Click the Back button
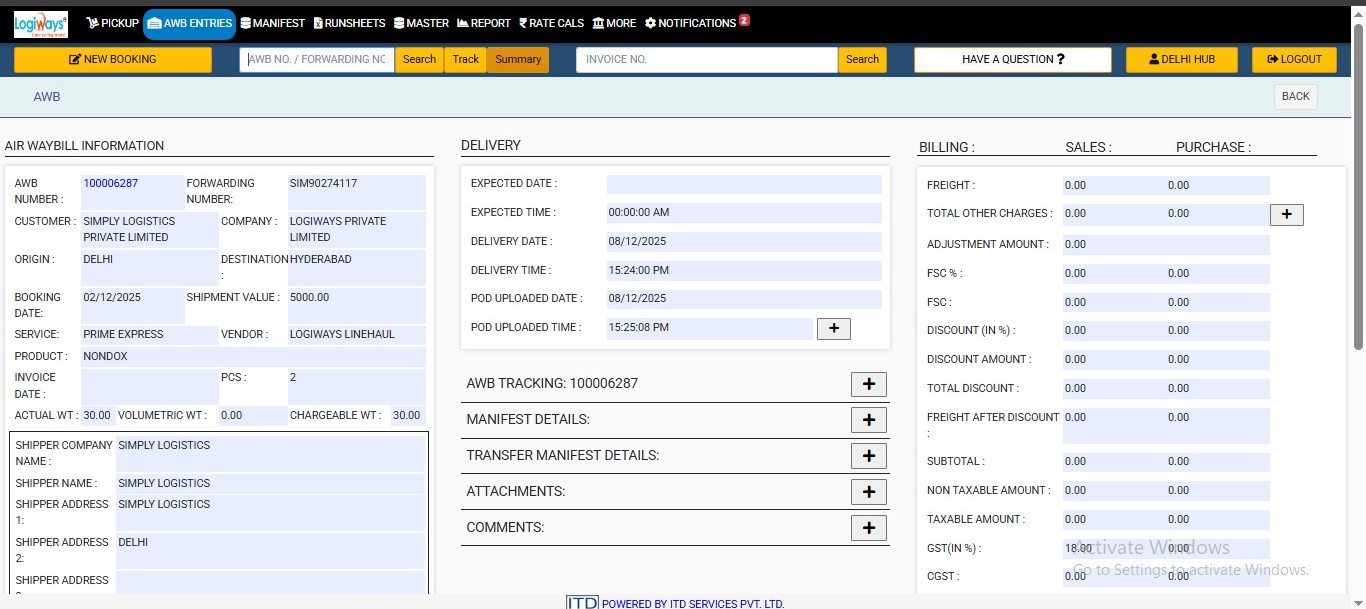Image resolution: width=1366 pixels, height=609 pixels. (x=1295, y=97)
